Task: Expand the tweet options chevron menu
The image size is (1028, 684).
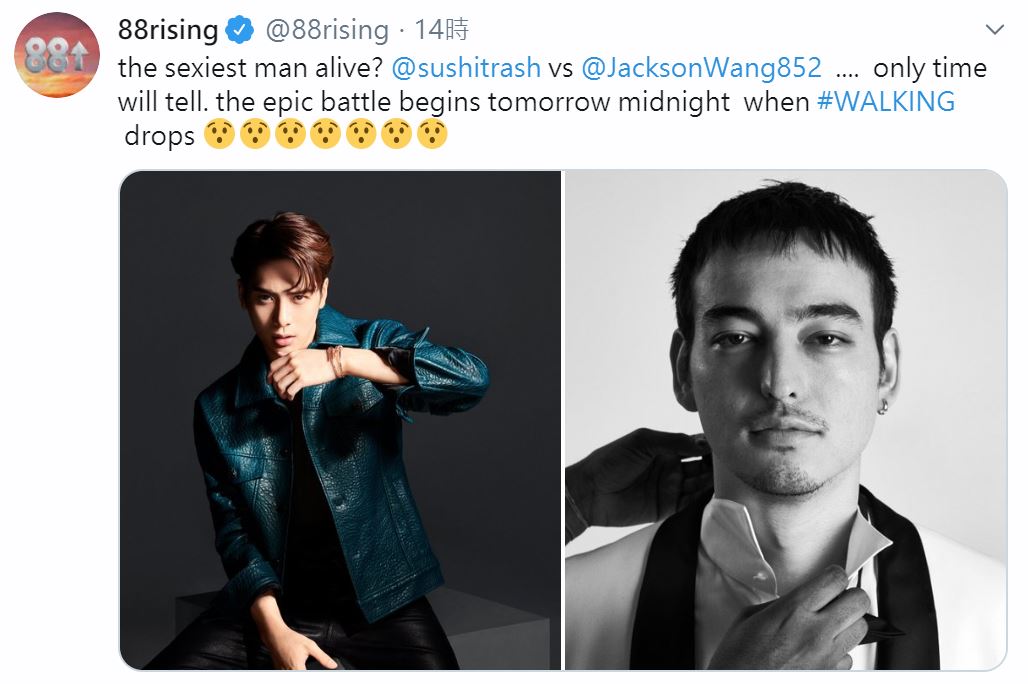Action: coord(994,30)
